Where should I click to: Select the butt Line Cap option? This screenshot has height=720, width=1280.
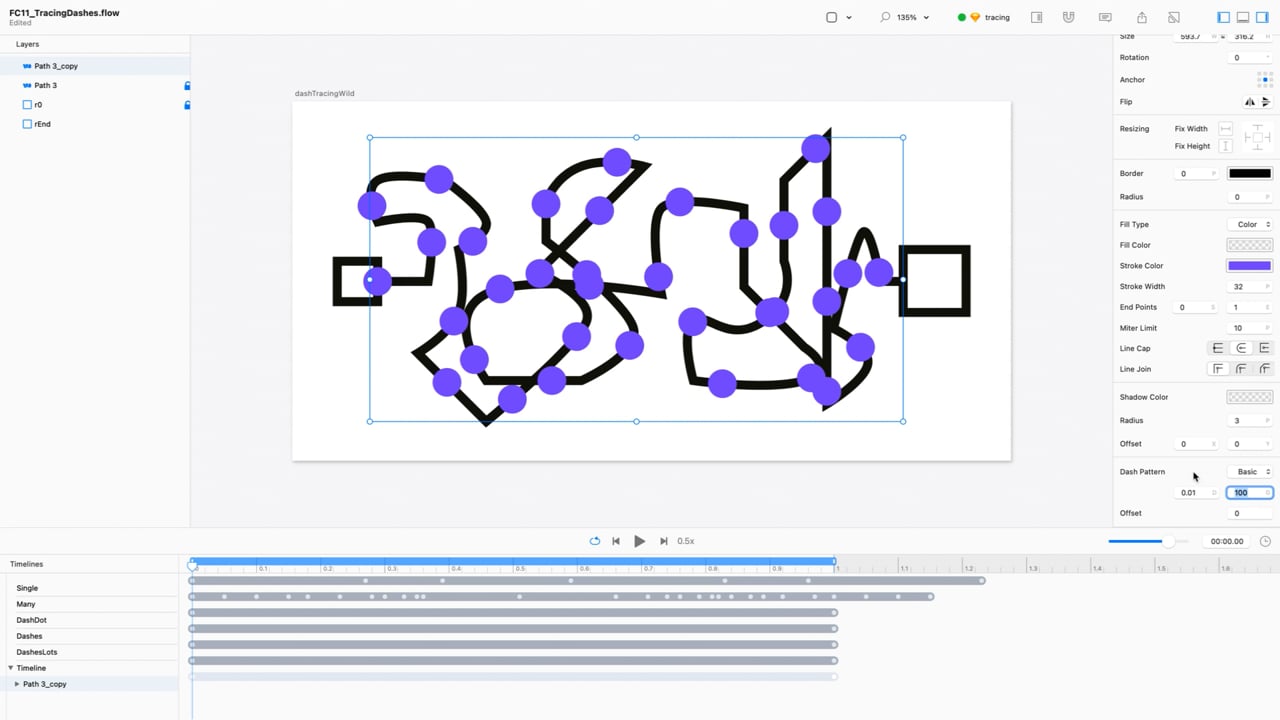[1217, 348]
